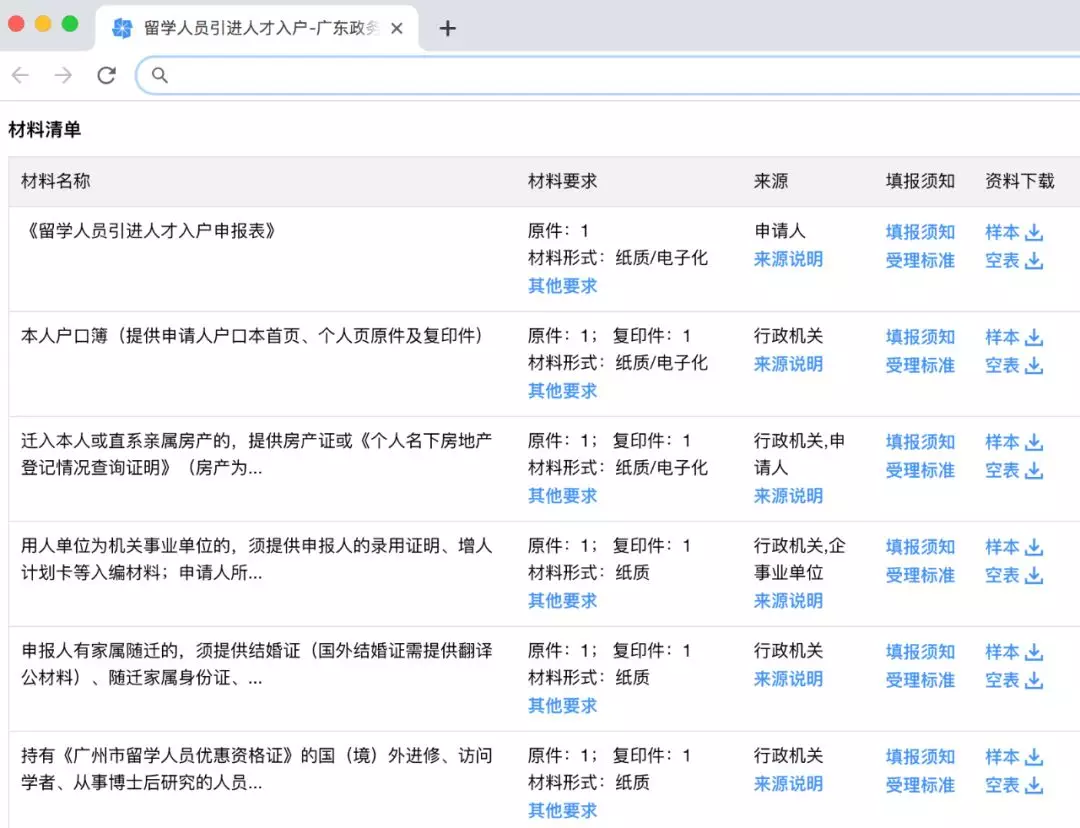Screen dimensions: 1080x828
Task: Open 受理标准 for 用人单位为机关事业单位 row
Action: (920, 575)
